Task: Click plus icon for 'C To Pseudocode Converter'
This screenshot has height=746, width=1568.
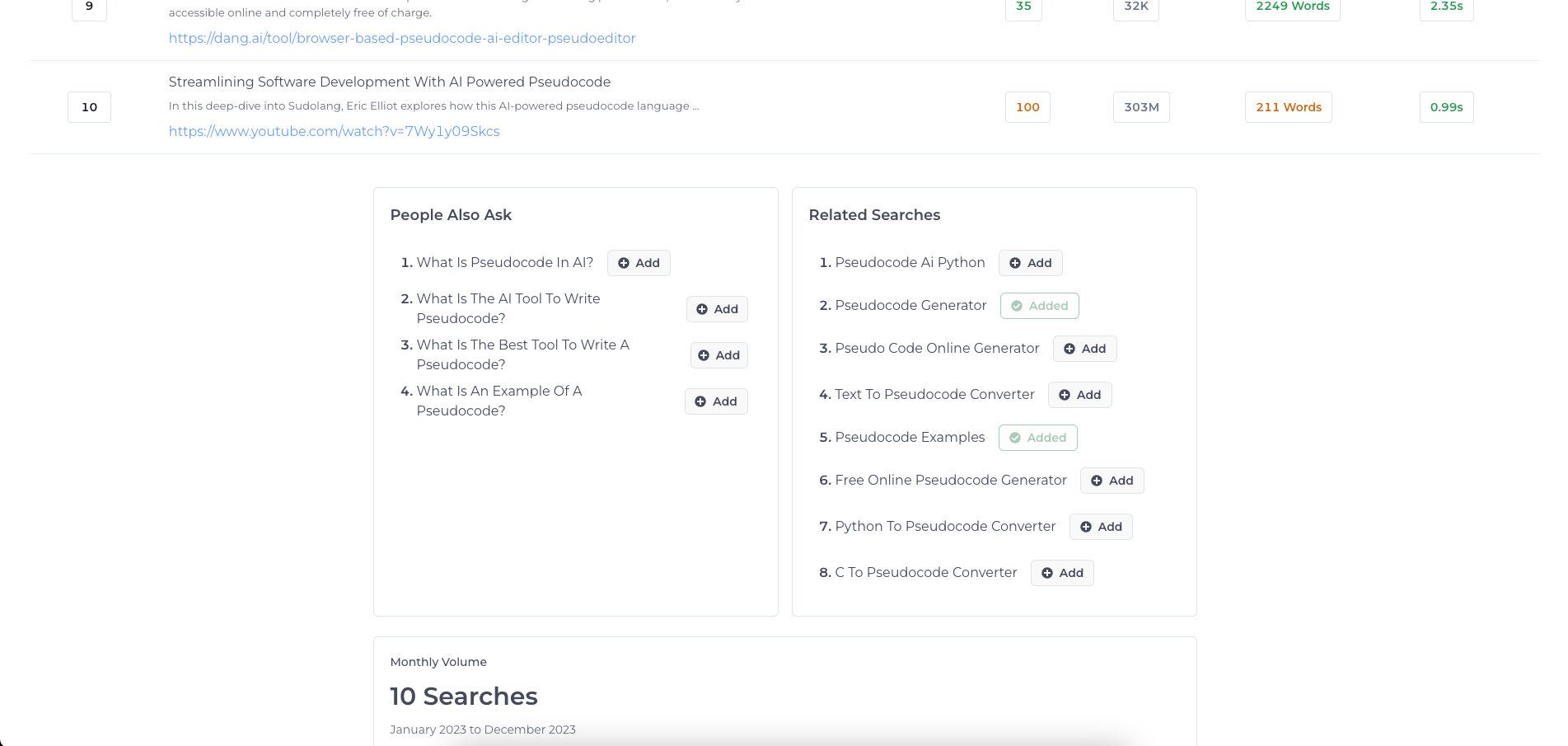Action: [x=1047, y=573]
